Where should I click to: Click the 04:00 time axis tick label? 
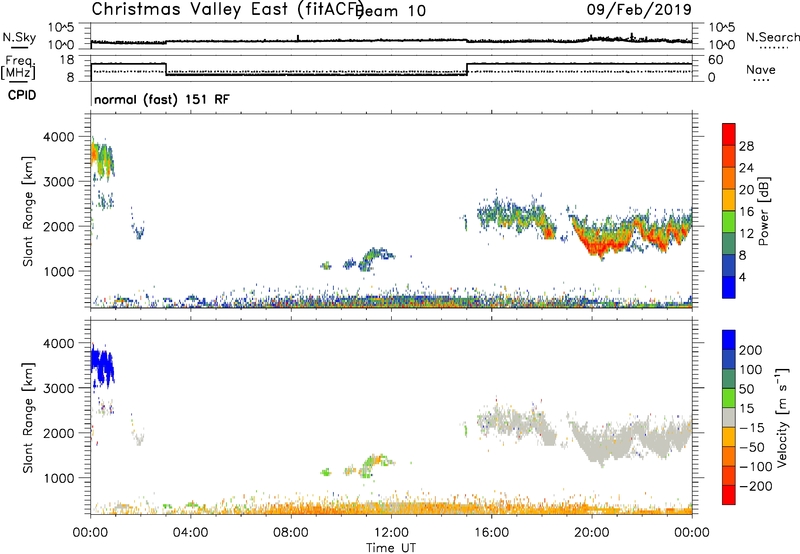tap(191, 533)
